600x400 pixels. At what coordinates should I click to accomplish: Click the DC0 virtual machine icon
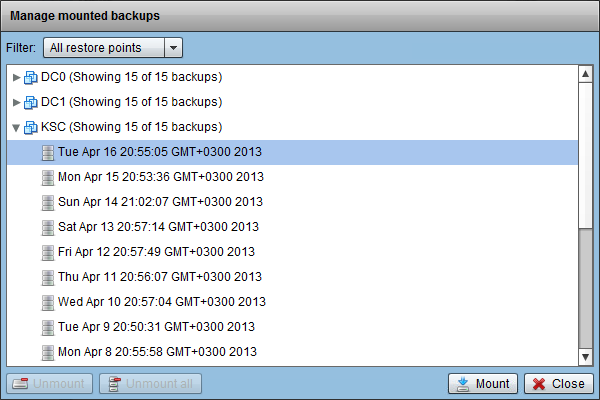coord(31,77)
